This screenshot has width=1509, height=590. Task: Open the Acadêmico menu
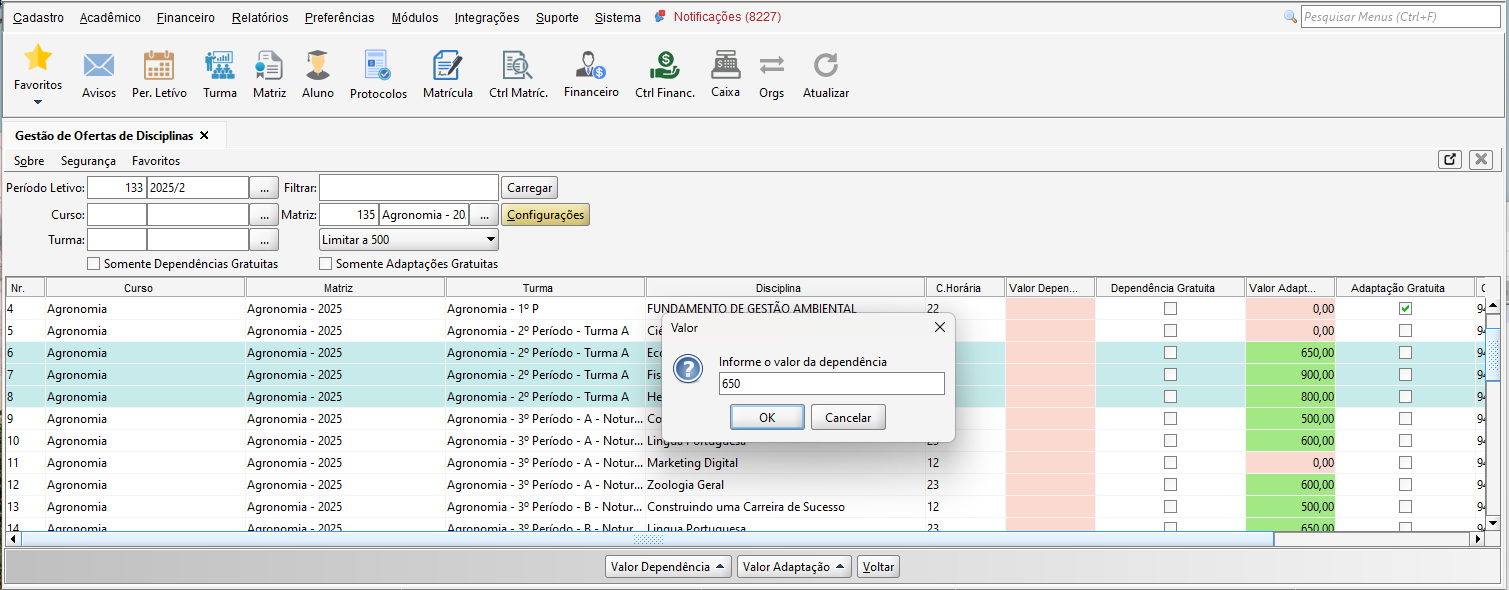tap(110, 17)
